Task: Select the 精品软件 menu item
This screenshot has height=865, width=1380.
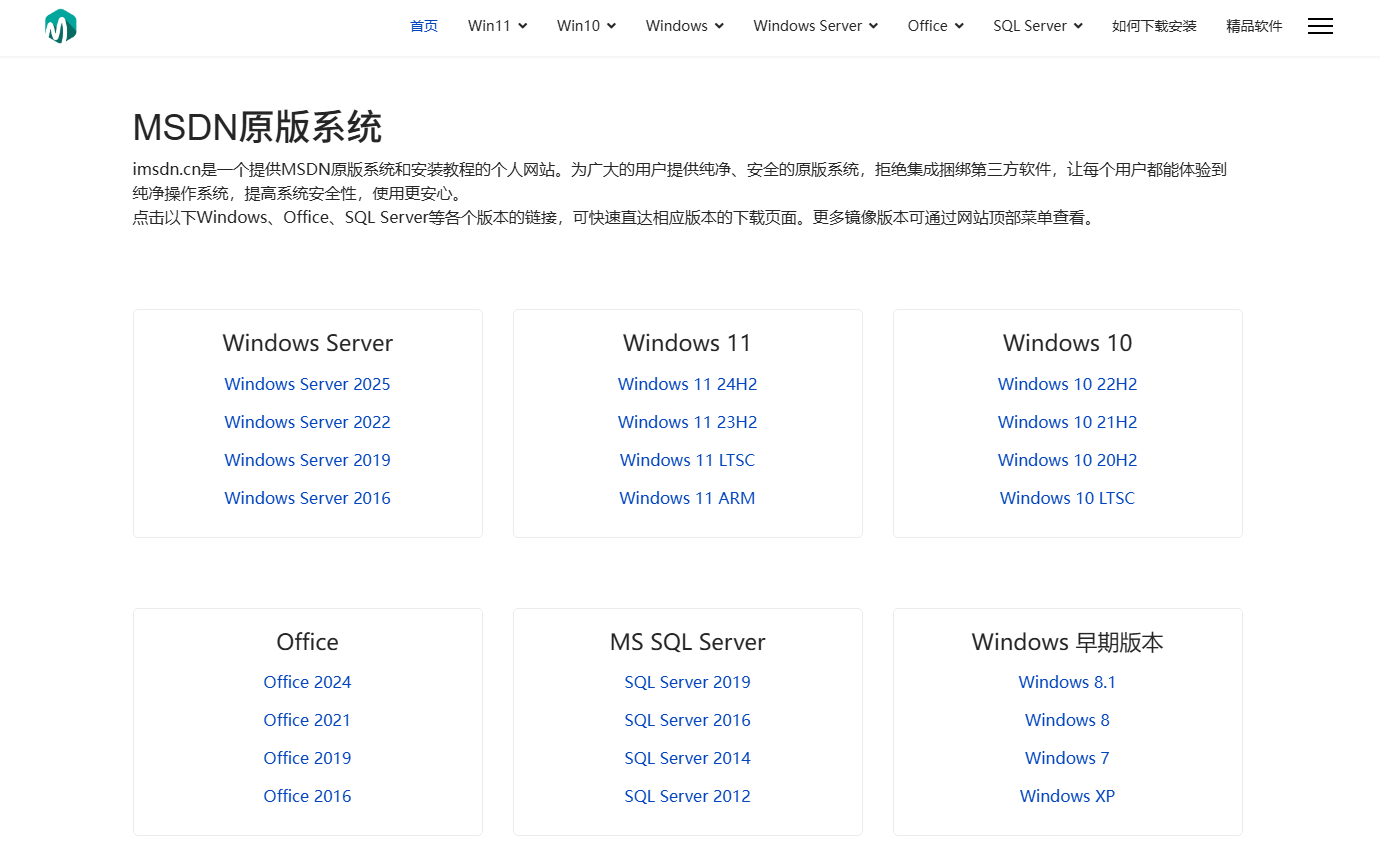Action: (x=1254, y=26)
